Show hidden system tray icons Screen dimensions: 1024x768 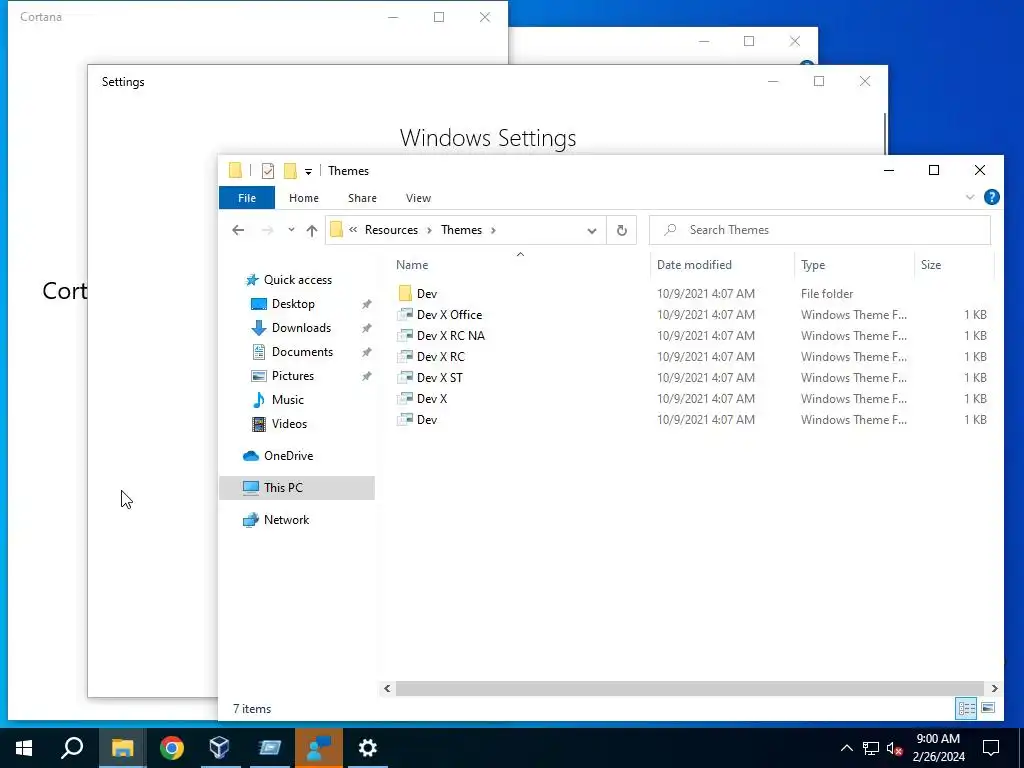846,748
